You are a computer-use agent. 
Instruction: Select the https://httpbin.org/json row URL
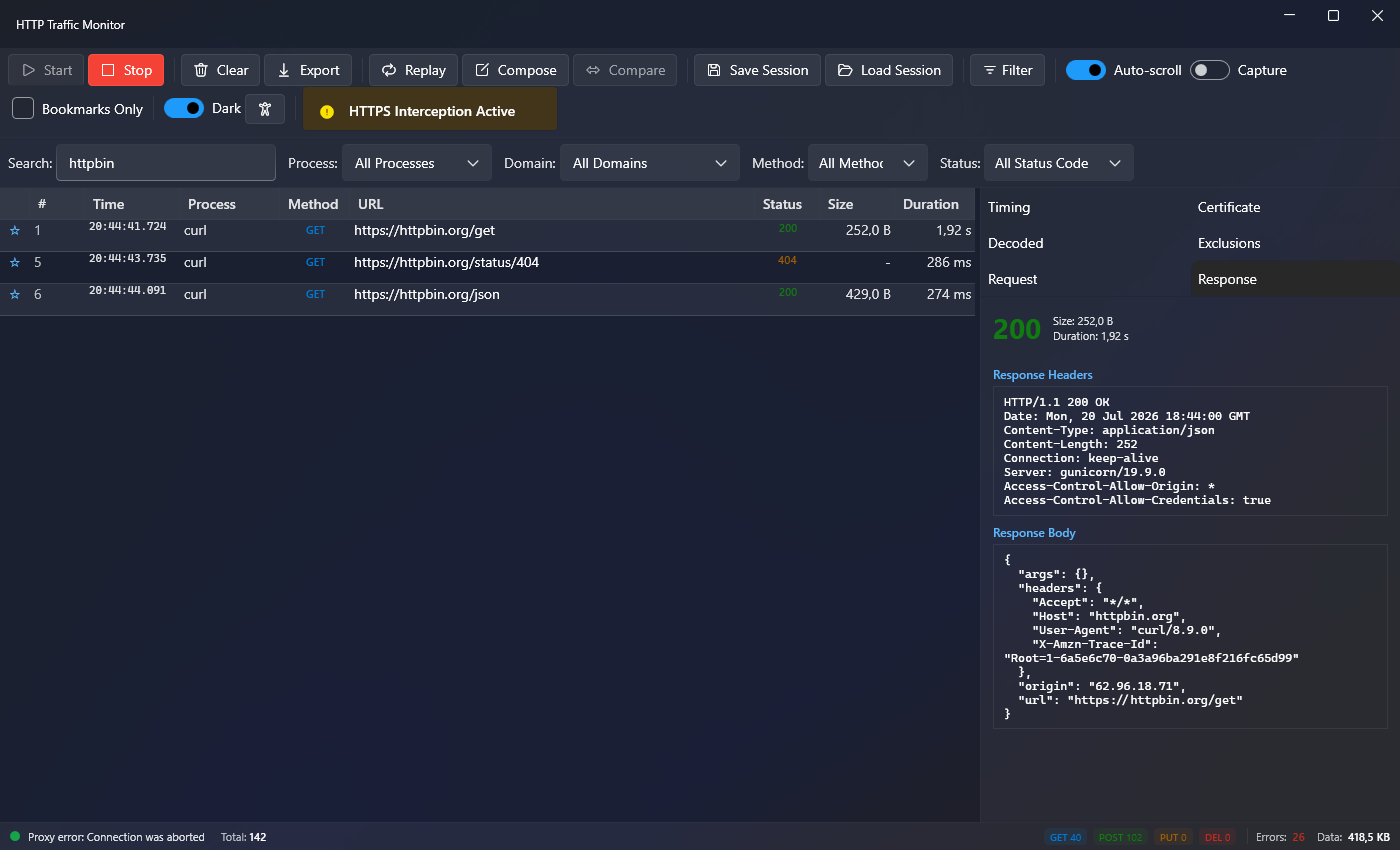[x=427, y=294]
